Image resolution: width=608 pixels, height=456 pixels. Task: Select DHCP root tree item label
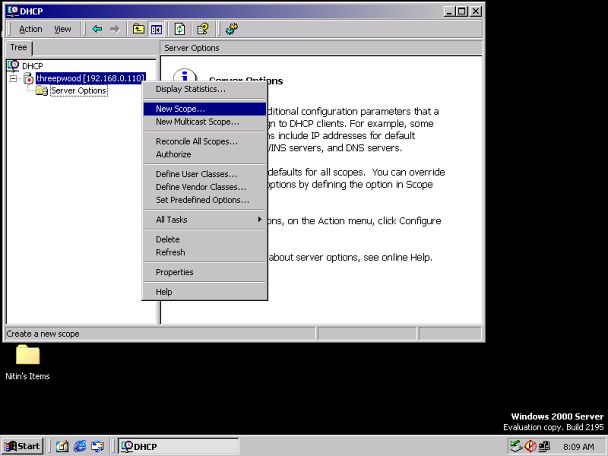[x=33, y=66]
